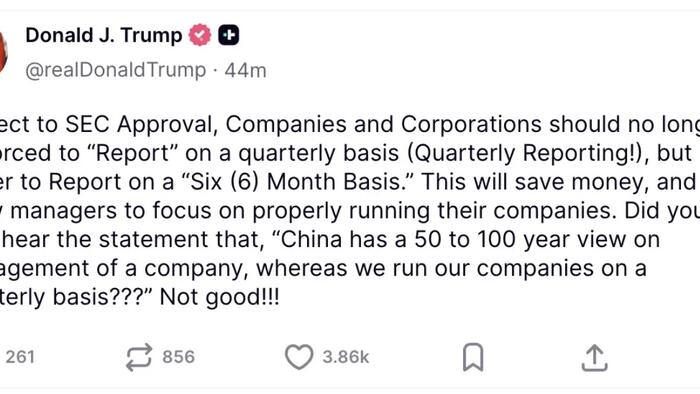700x394 pixels.
Task: Click the partially visible profile avatar
Action: pyautogui.click(x=4, y=51)
